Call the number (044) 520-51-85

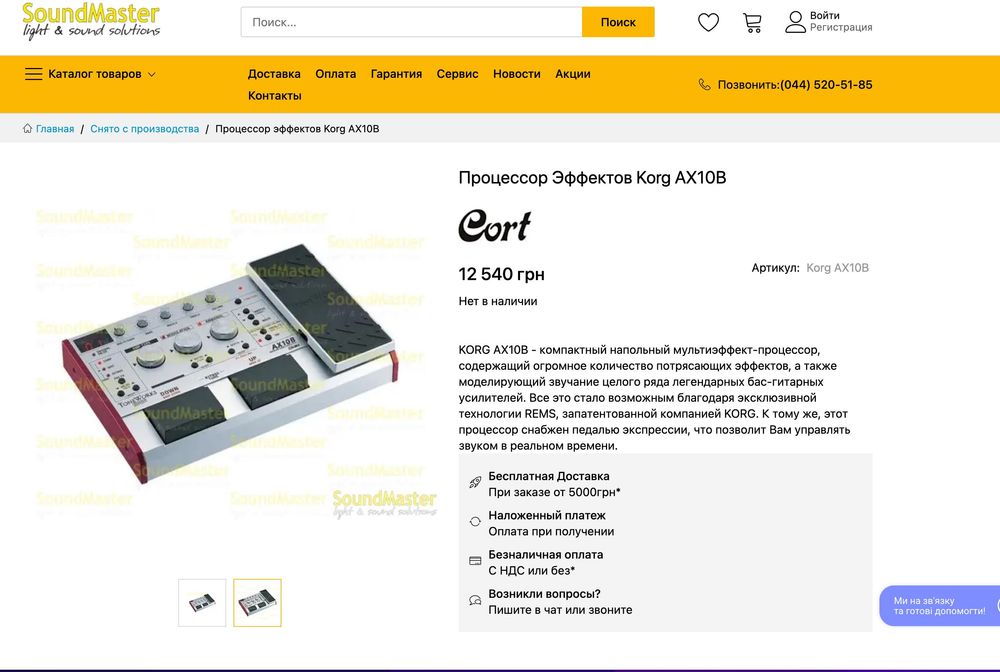pyautogui.click(x=827, y=85)
